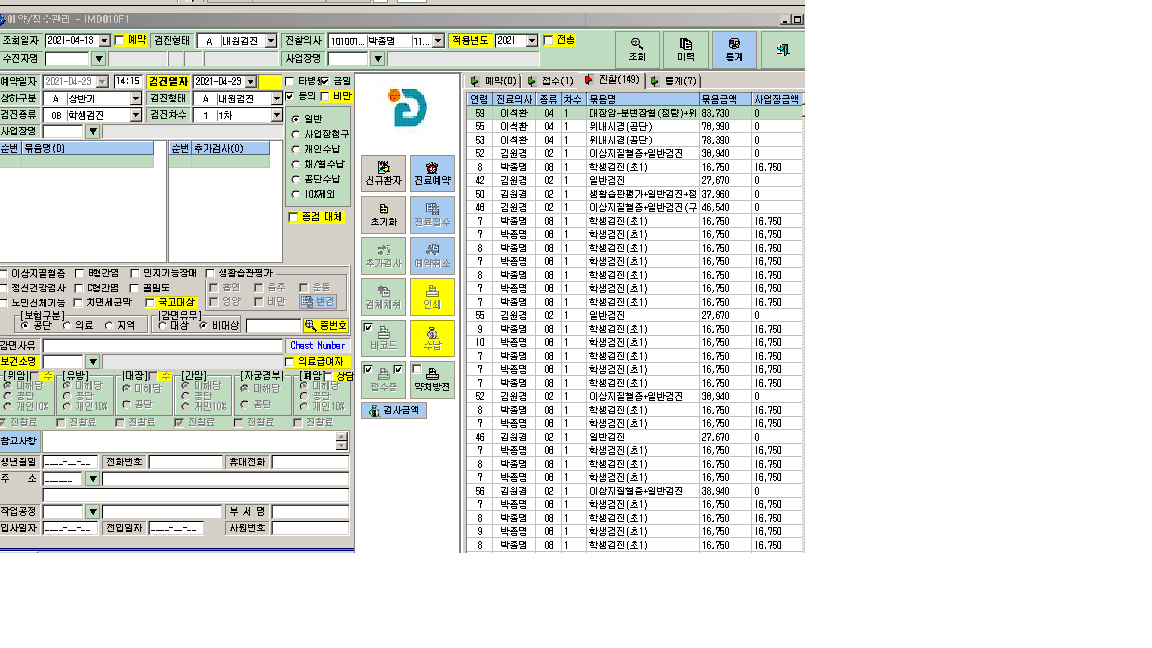Click the Chest Number button

[317, 345]
